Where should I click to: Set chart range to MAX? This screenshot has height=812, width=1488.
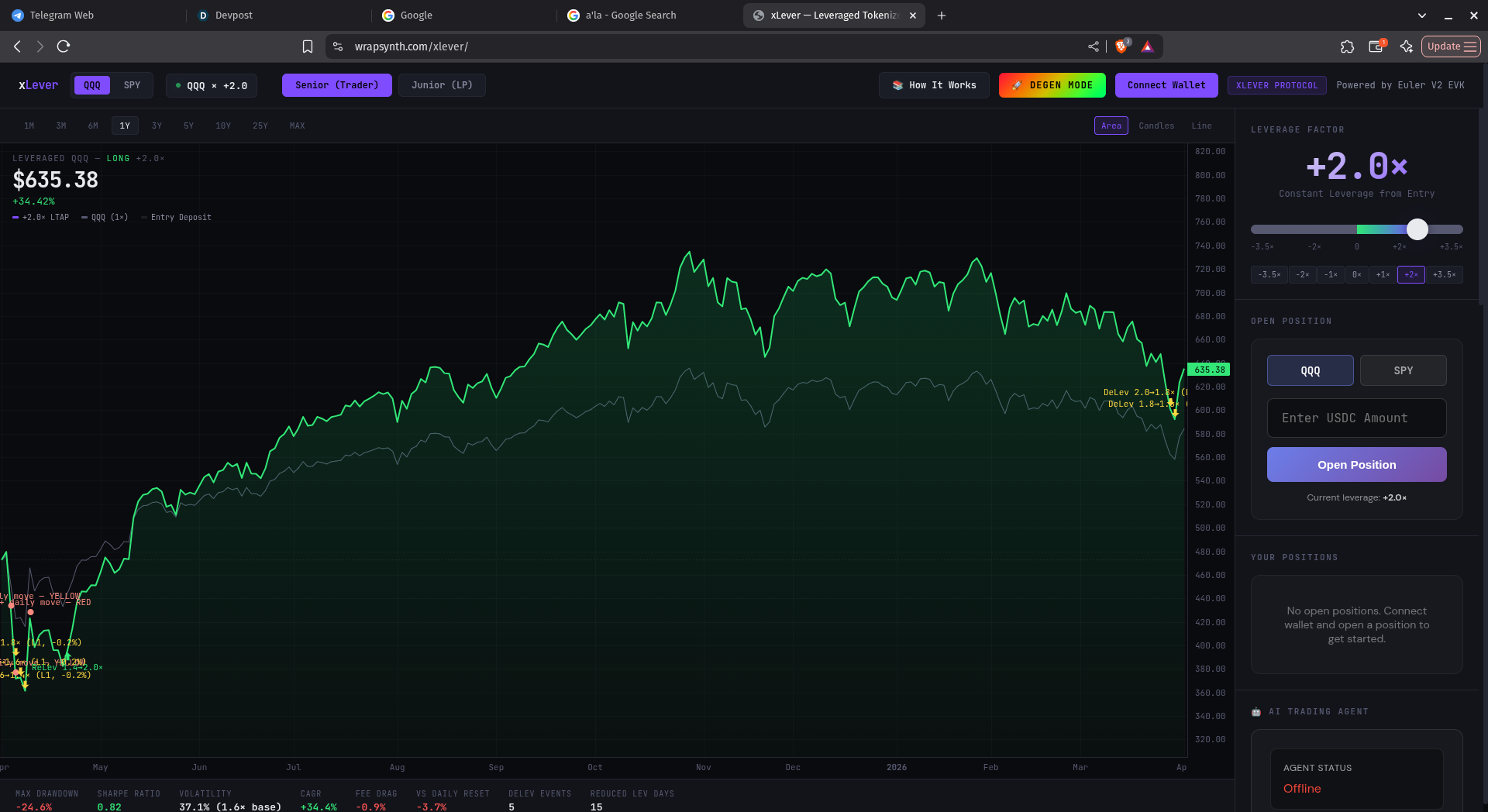[298, 126]
